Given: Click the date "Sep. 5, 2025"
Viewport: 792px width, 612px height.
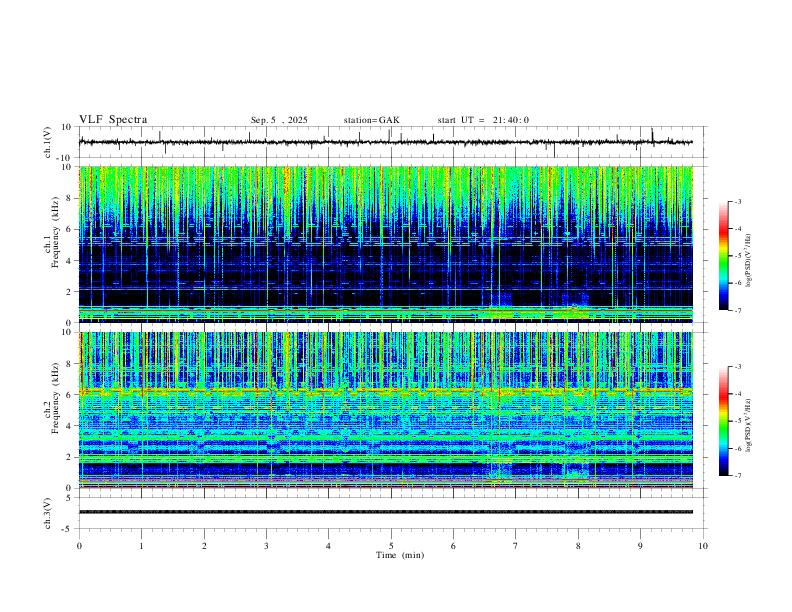Looking at the screenshot, I should (x=279, y=120).
